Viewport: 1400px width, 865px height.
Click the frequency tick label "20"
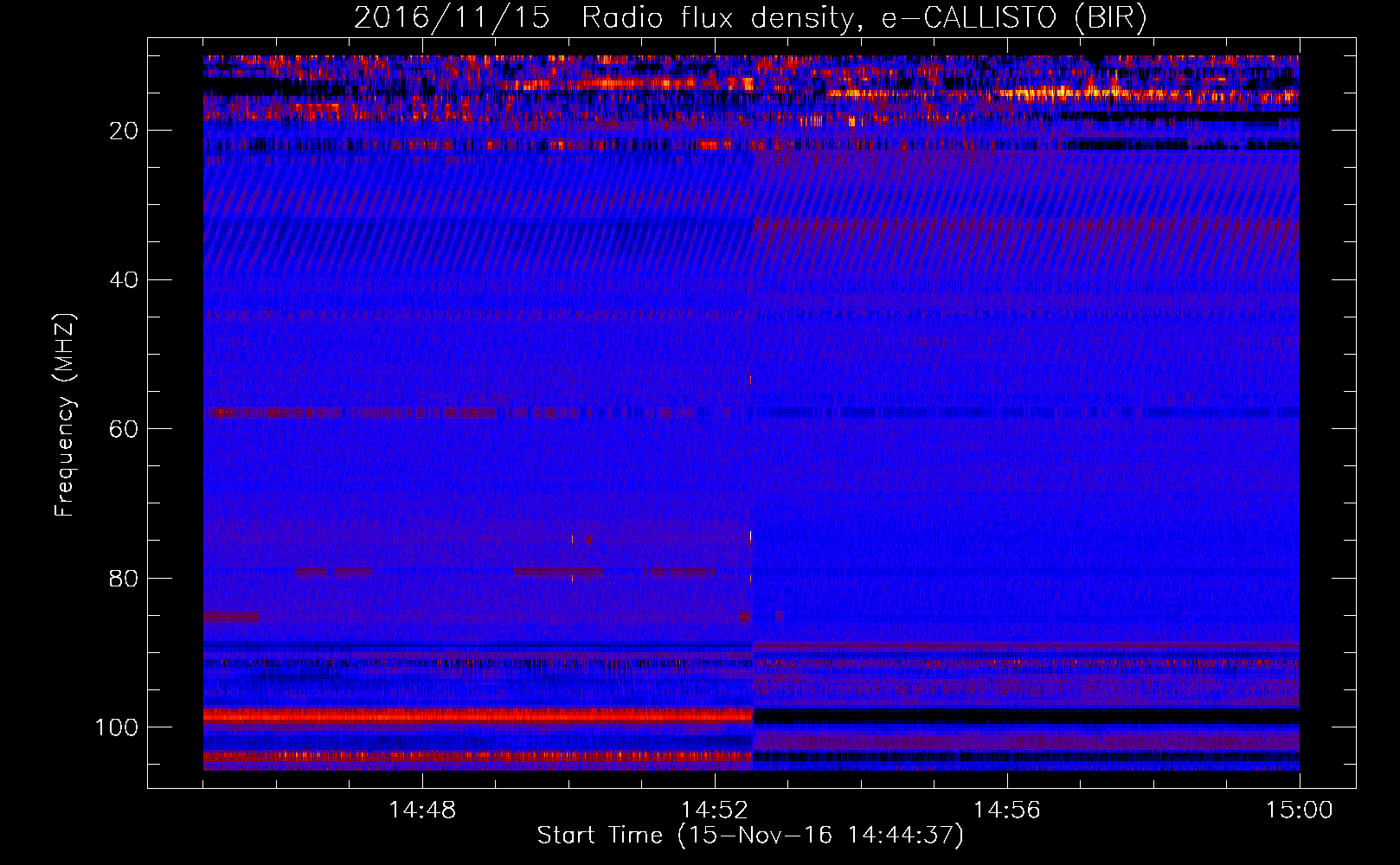click(x=124, y=131)
